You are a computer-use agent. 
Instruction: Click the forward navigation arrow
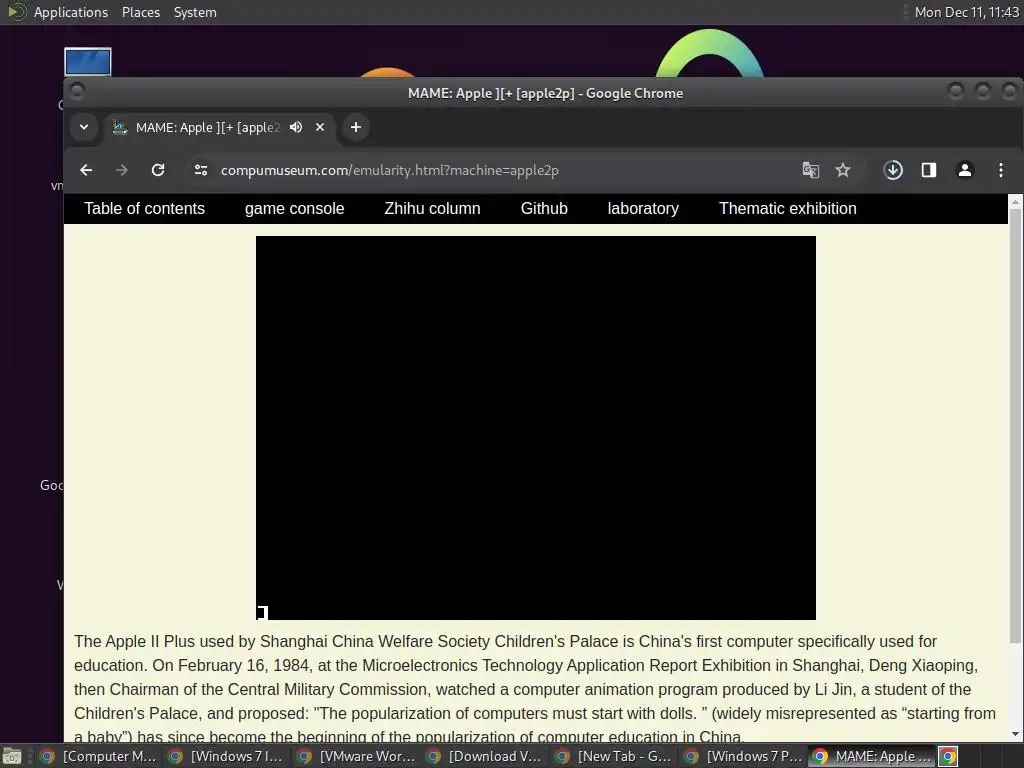pyautogui.click(x=121, y=170)
